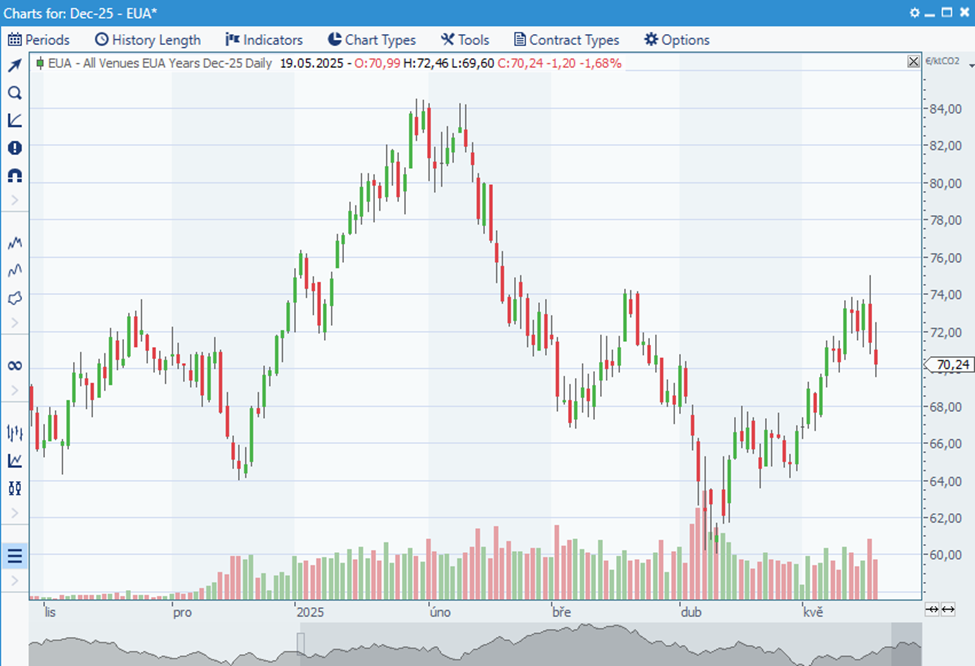Open the Chart Types menu
This screenshot has width=975, height=666.
371,40
